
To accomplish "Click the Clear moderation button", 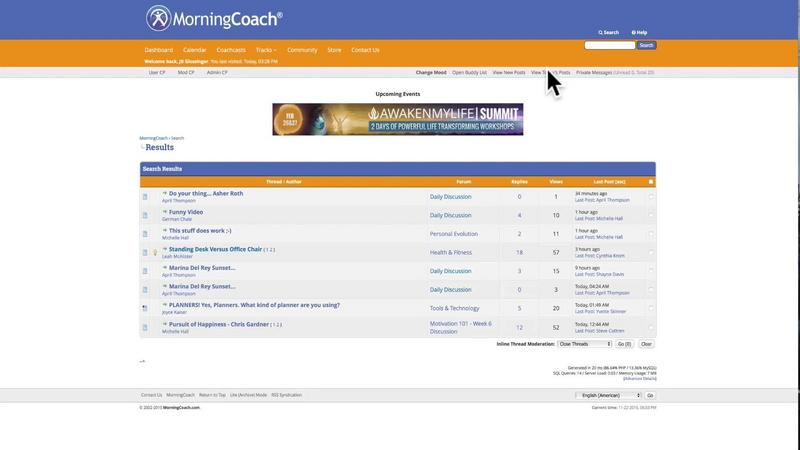I will pyautogui.click(x=646, y=344).
